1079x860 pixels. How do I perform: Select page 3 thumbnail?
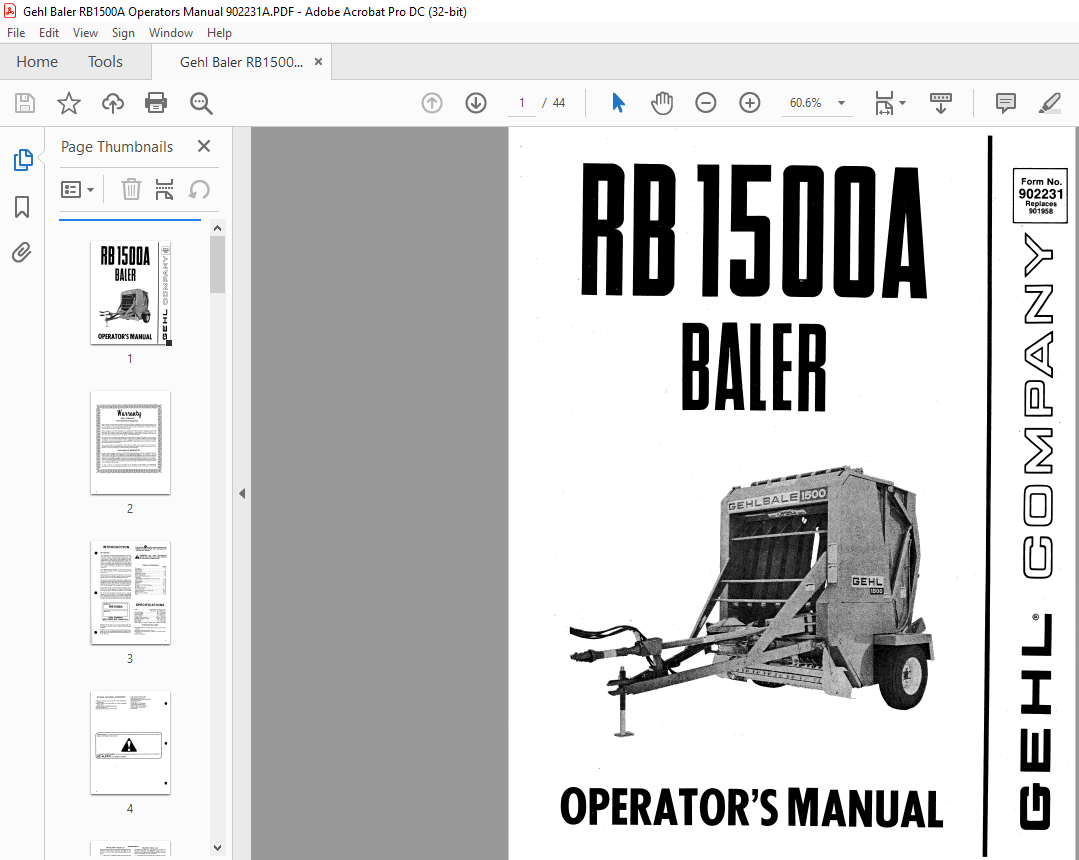130,592
